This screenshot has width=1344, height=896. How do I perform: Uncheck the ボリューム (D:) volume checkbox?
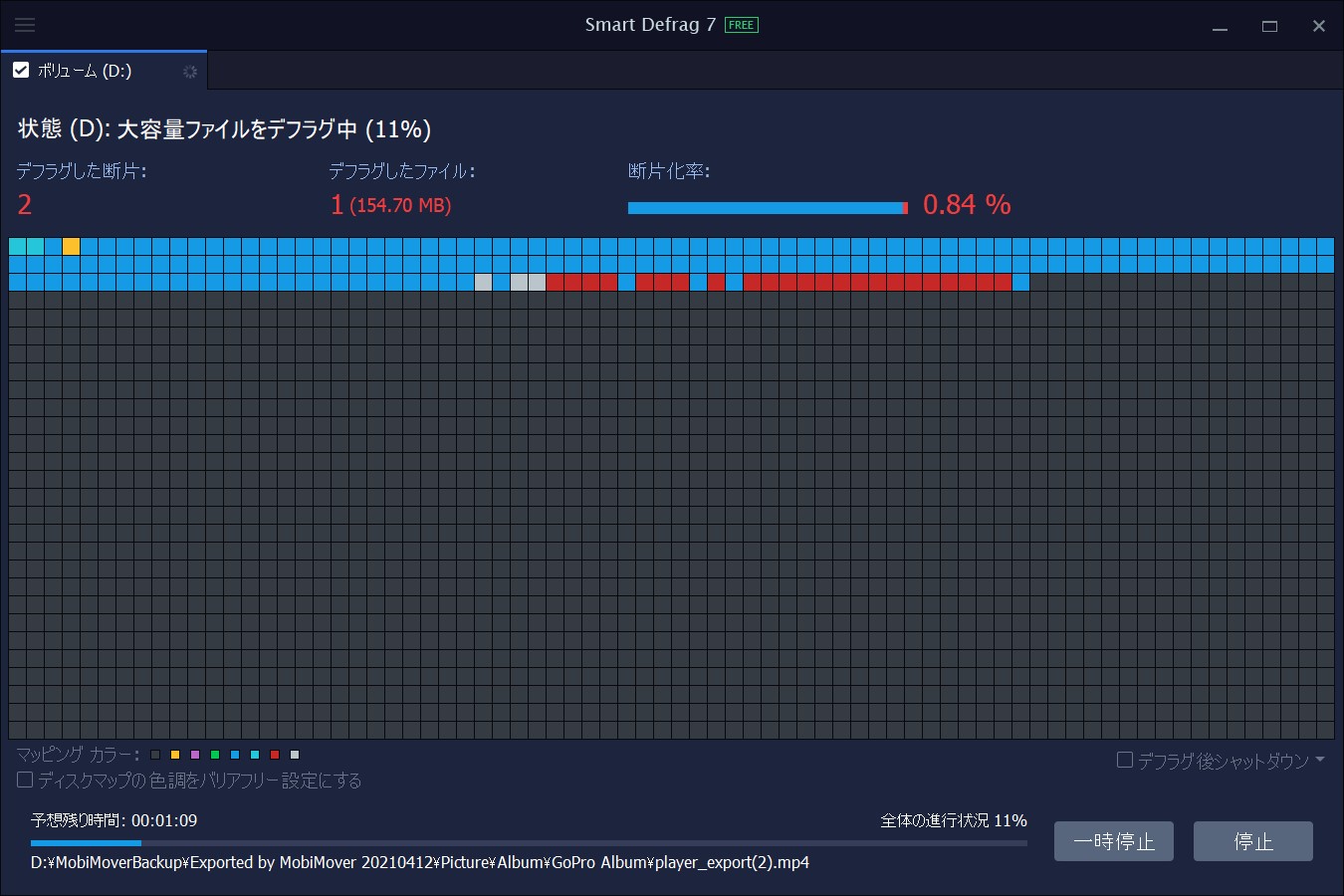click(21, 70)
